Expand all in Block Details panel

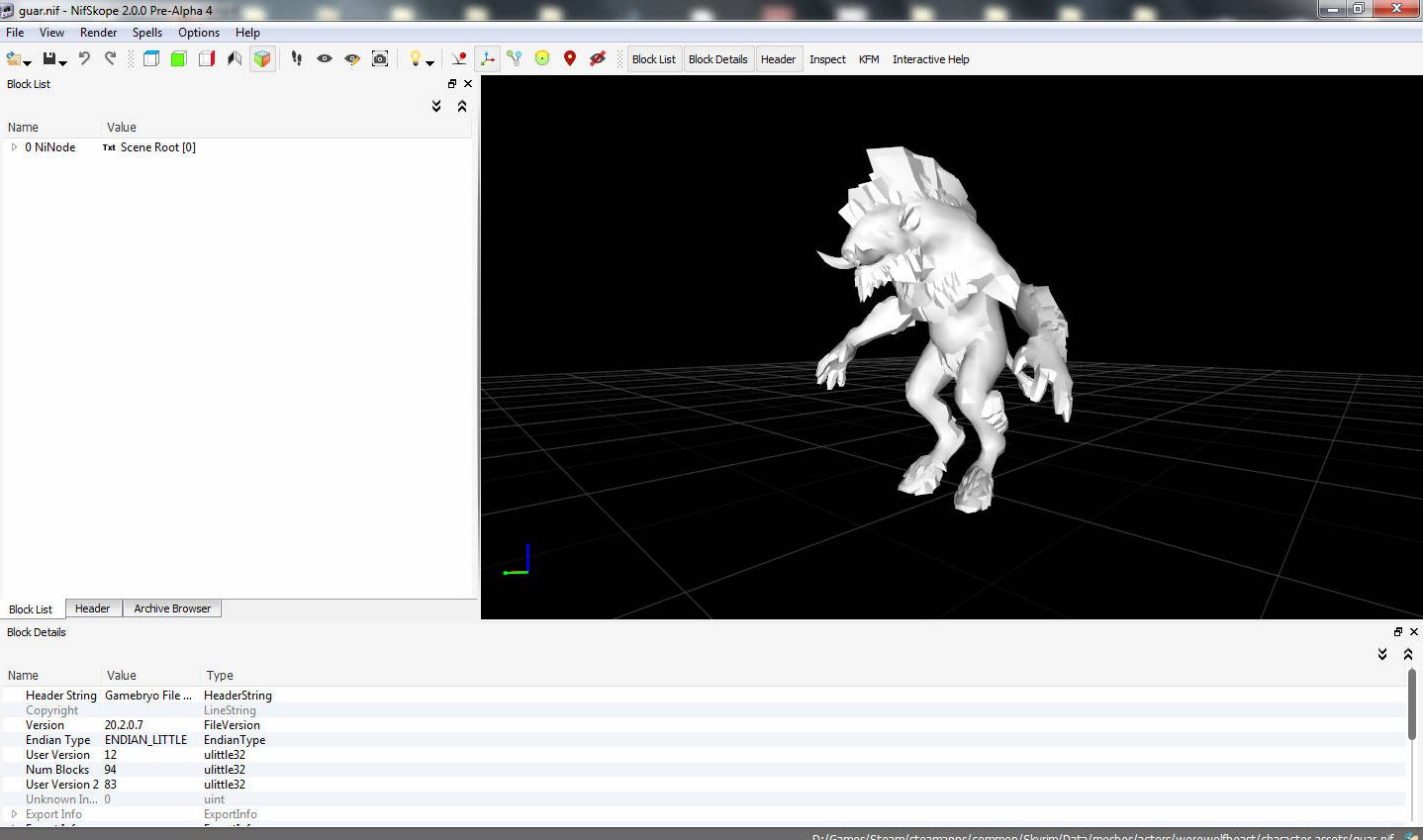pyautogui.click(x=1382, y=654)
